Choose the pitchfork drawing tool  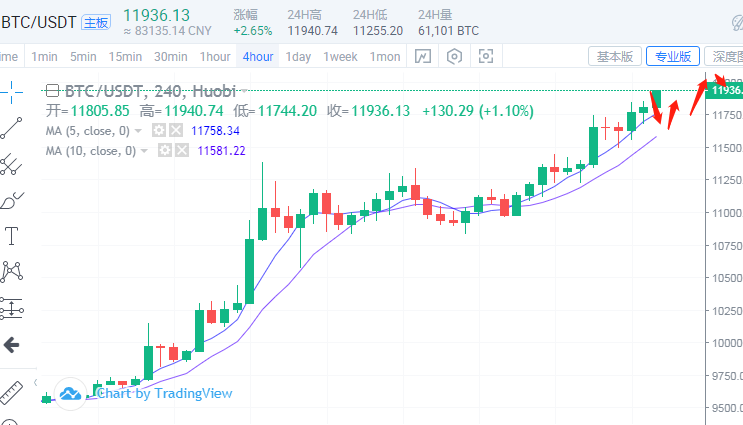[x=11, y=164]
